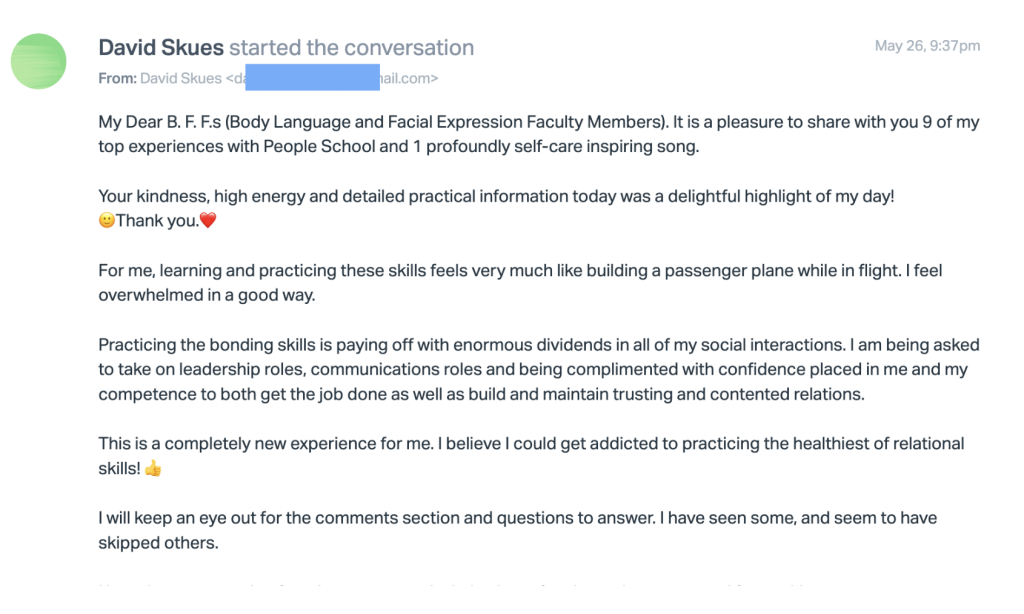Image resolution: width=1024 pixels, height=614 pixels.
Task: Click the thumbs up emoji after skills!
Action: pos(153,468)
